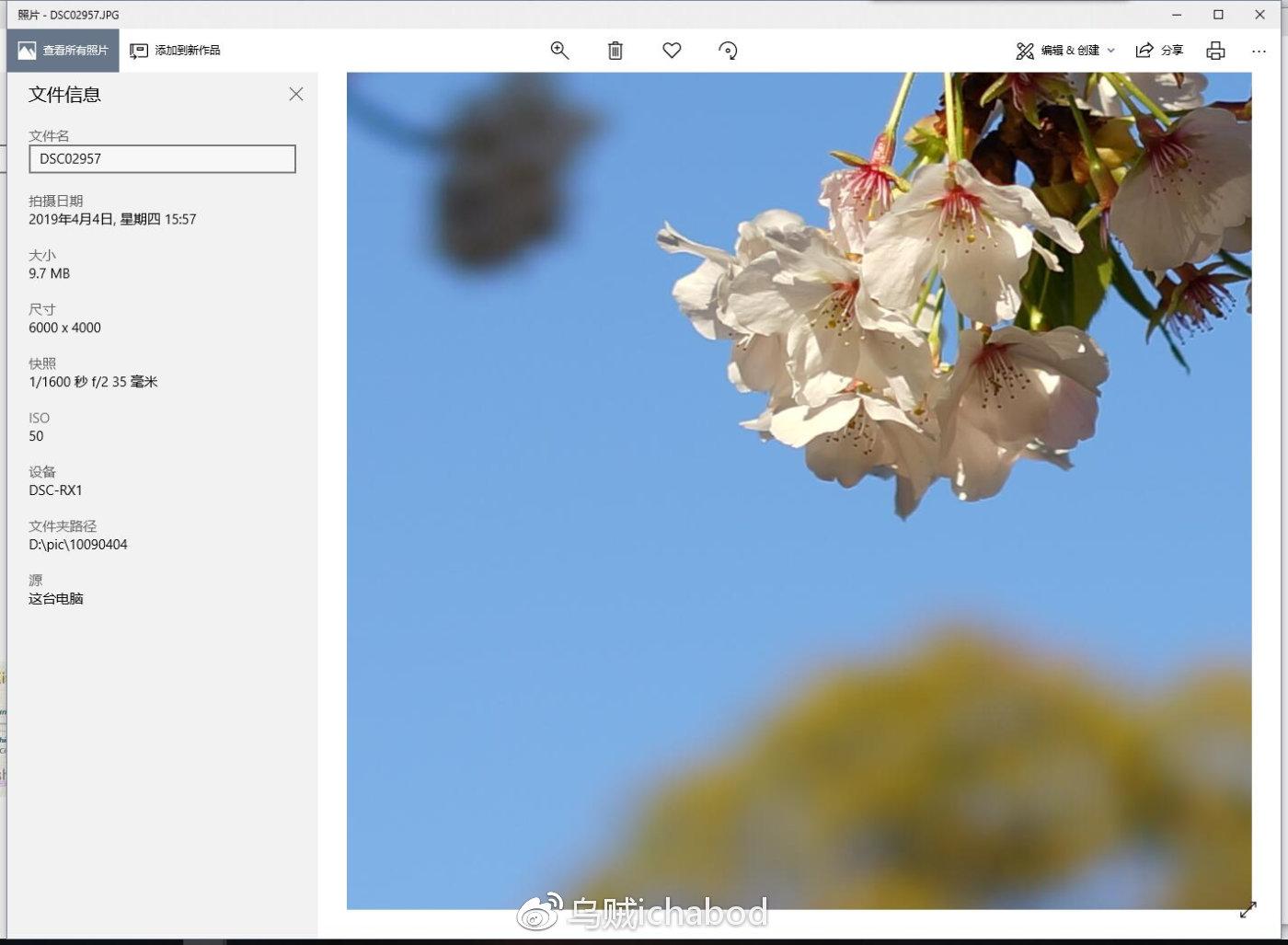
Task: Delete the photo with trash icon
Action: pos(615,51)
